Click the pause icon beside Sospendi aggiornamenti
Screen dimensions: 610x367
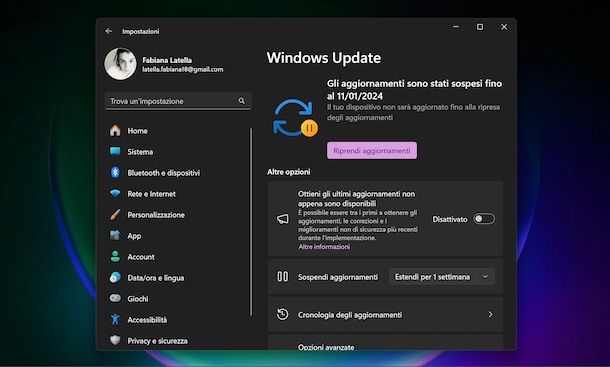click(x=283, y=277)
